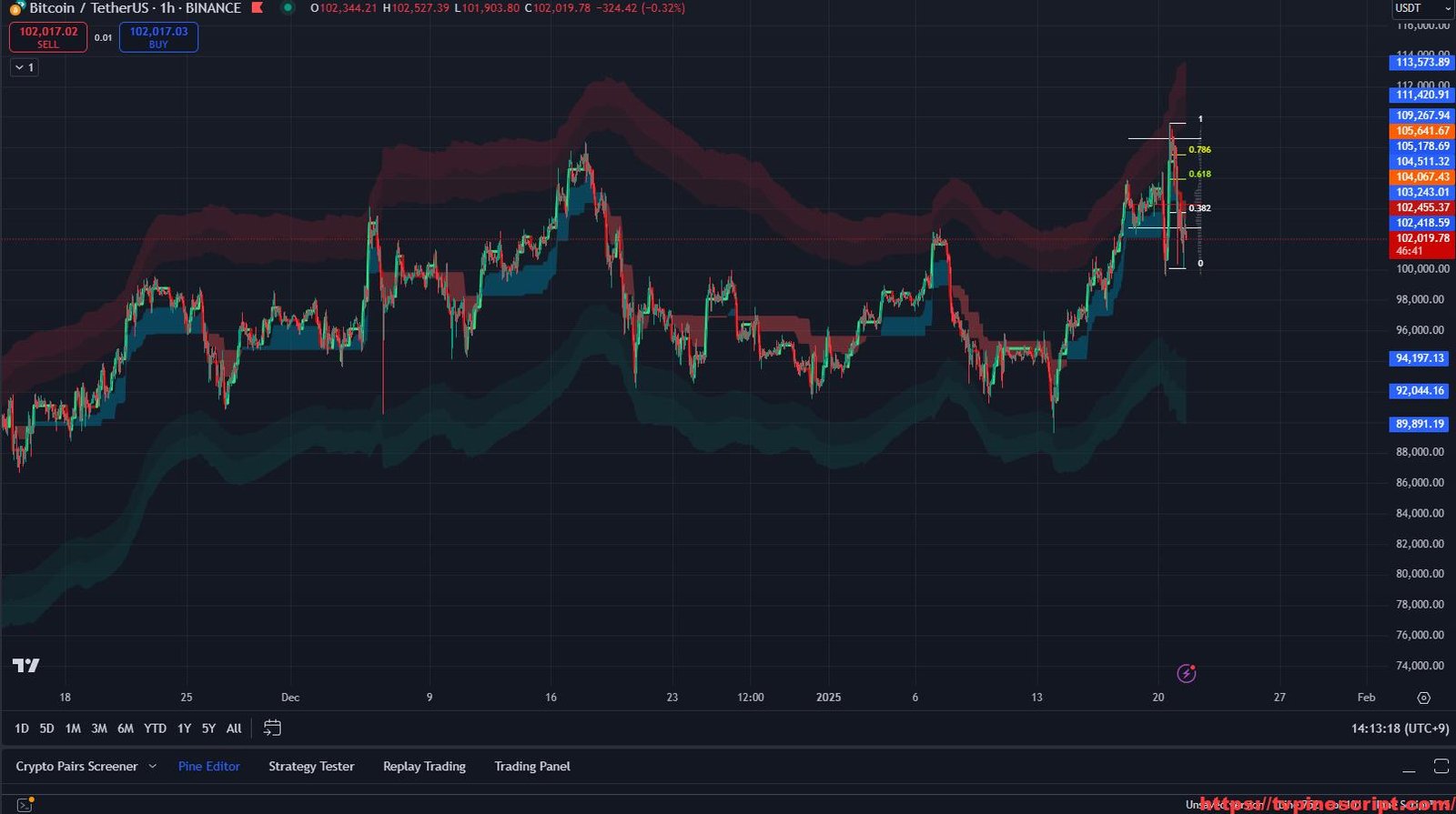The width and height of the screenshot is (1456, 814).
Task: Click the red flag icon beside BINANCE
Action: [258, 8]
